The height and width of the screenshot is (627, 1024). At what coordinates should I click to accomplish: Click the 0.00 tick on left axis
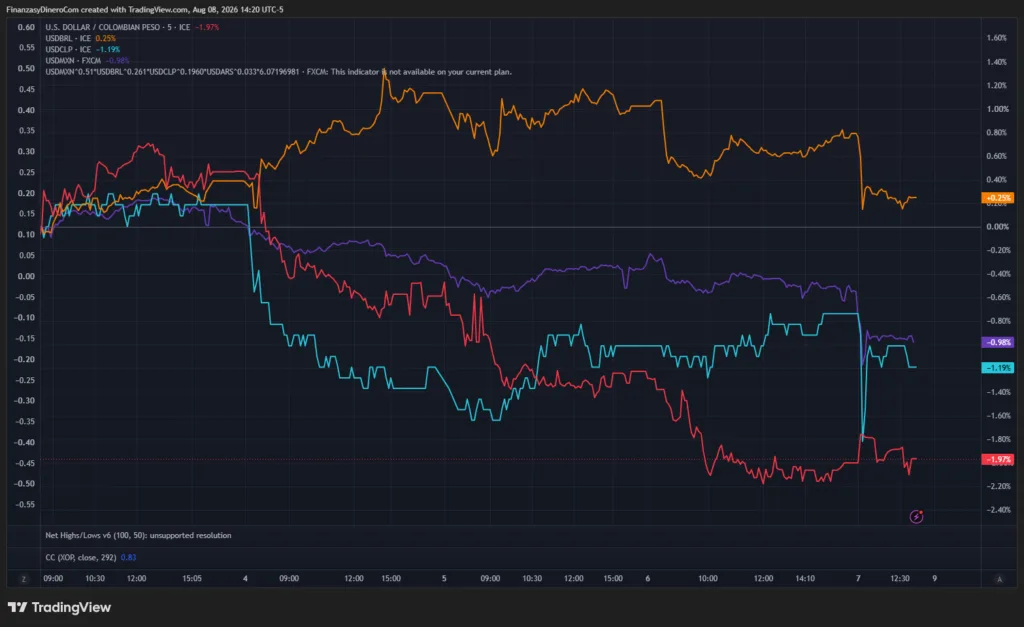tap(26, 276)
